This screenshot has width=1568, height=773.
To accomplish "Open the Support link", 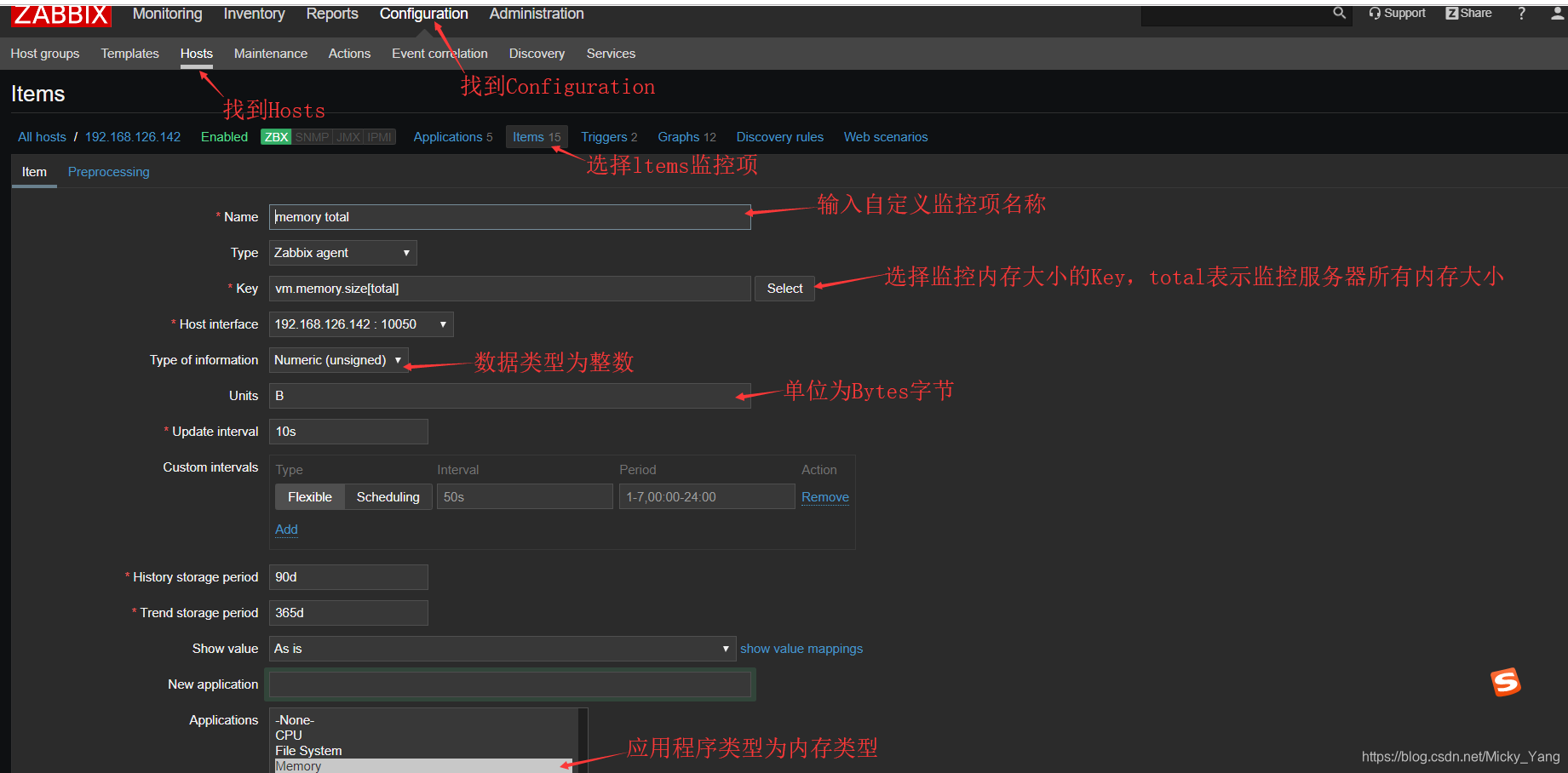I will [1397, 14].
